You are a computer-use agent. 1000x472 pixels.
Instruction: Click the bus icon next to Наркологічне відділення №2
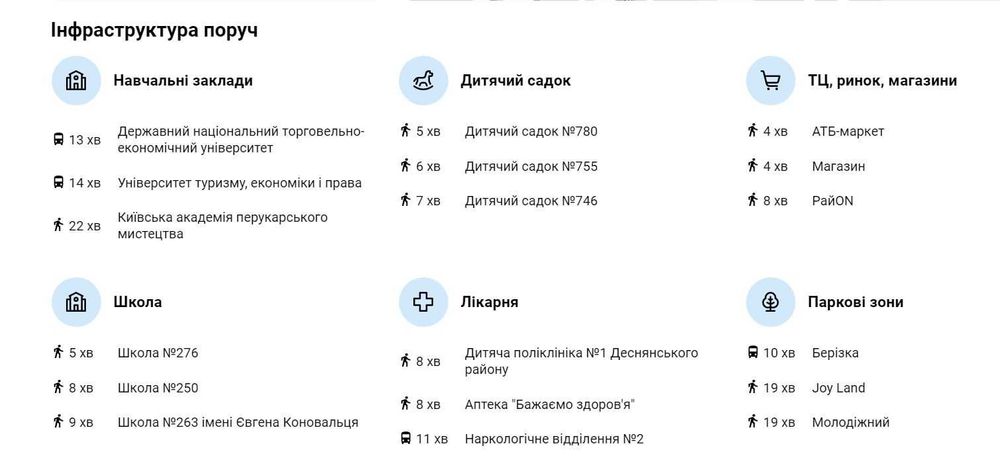click(x=406, y=439)
